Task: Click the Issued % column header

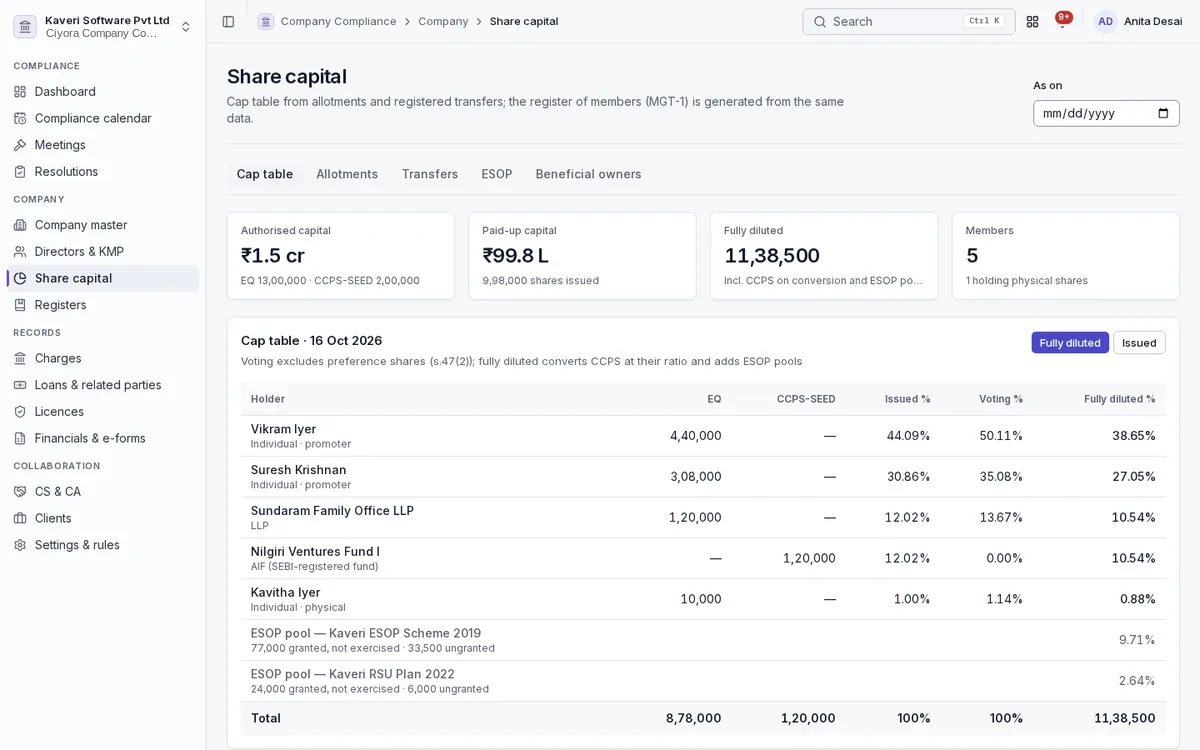Action: point(908,399)
